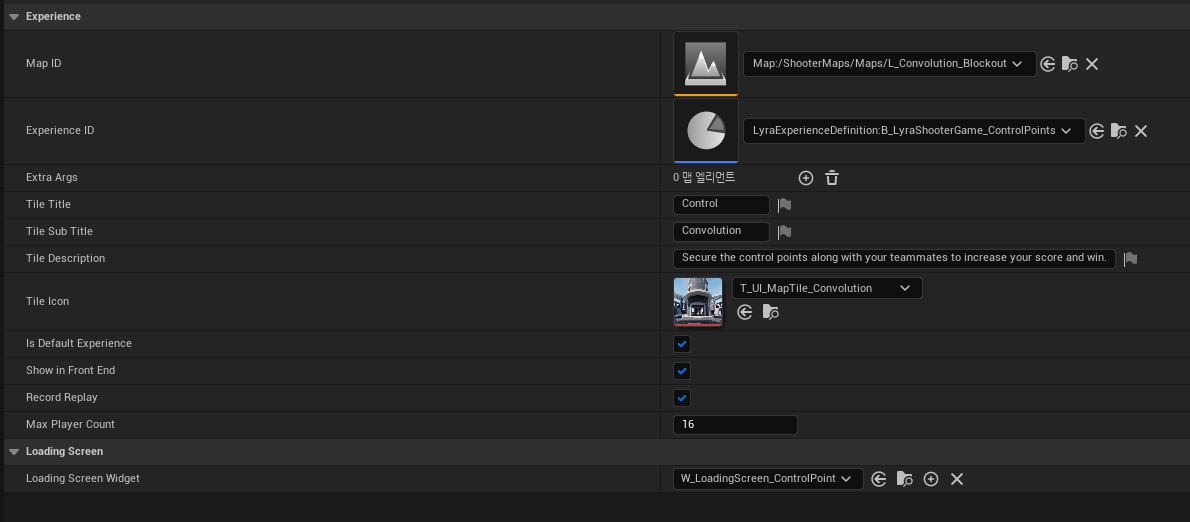Screen dimensions: 1190x522
Task: Select the Tile Description property label
Action: pyautogui.click(x=65, y=259)
